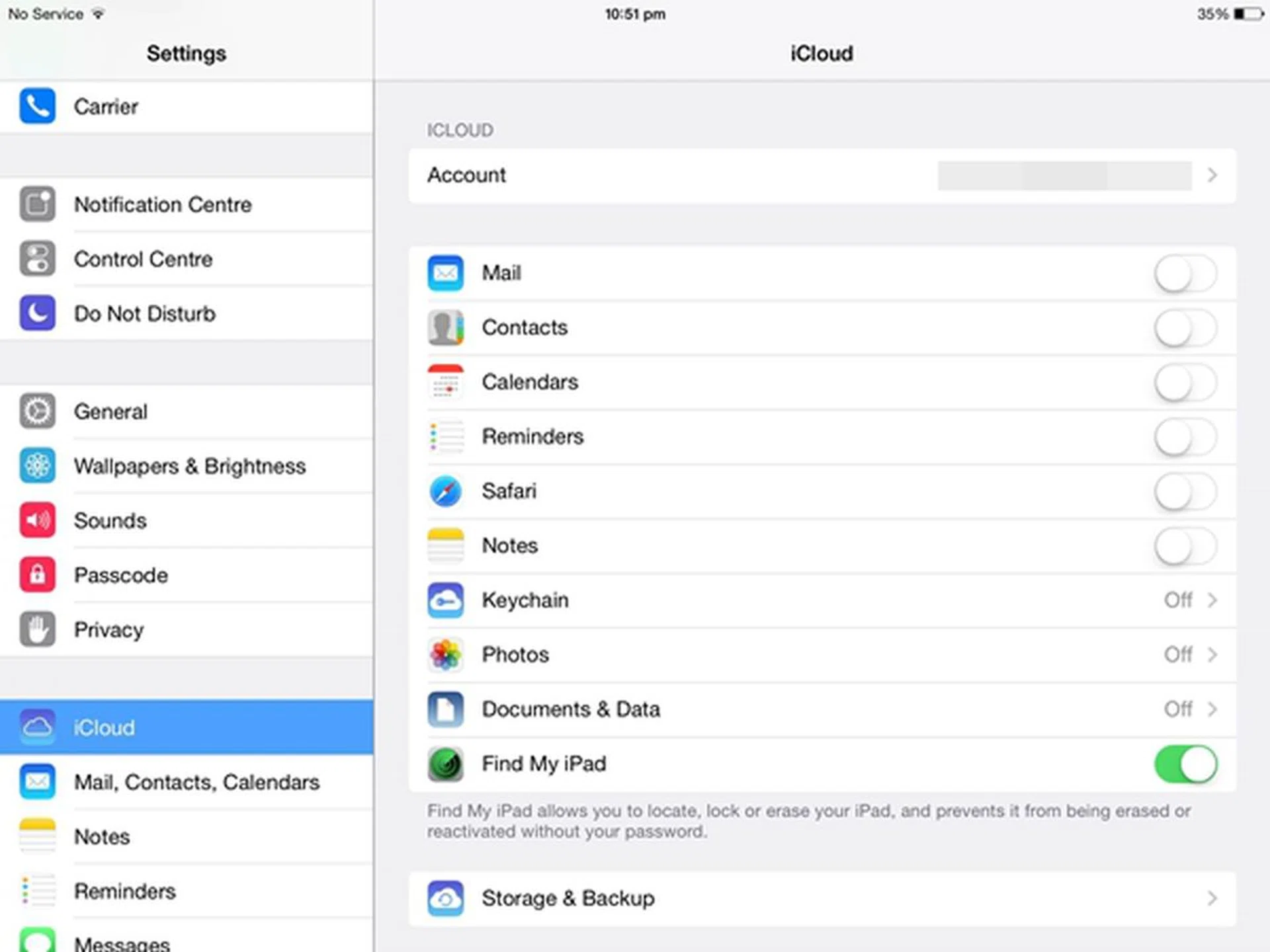Click the Notes icon in iCloud settings
Image resolution: width=1270 pixels, height=952 pixels.
point(445,545)
